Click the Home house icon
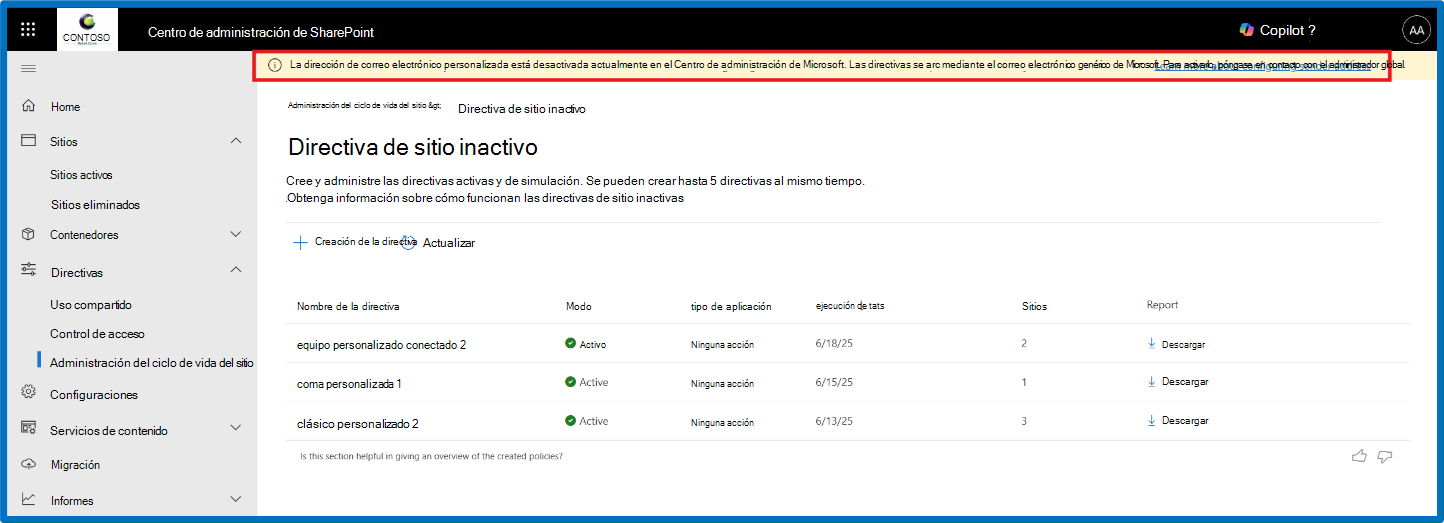1444x523 pixels. coord(29,106)
